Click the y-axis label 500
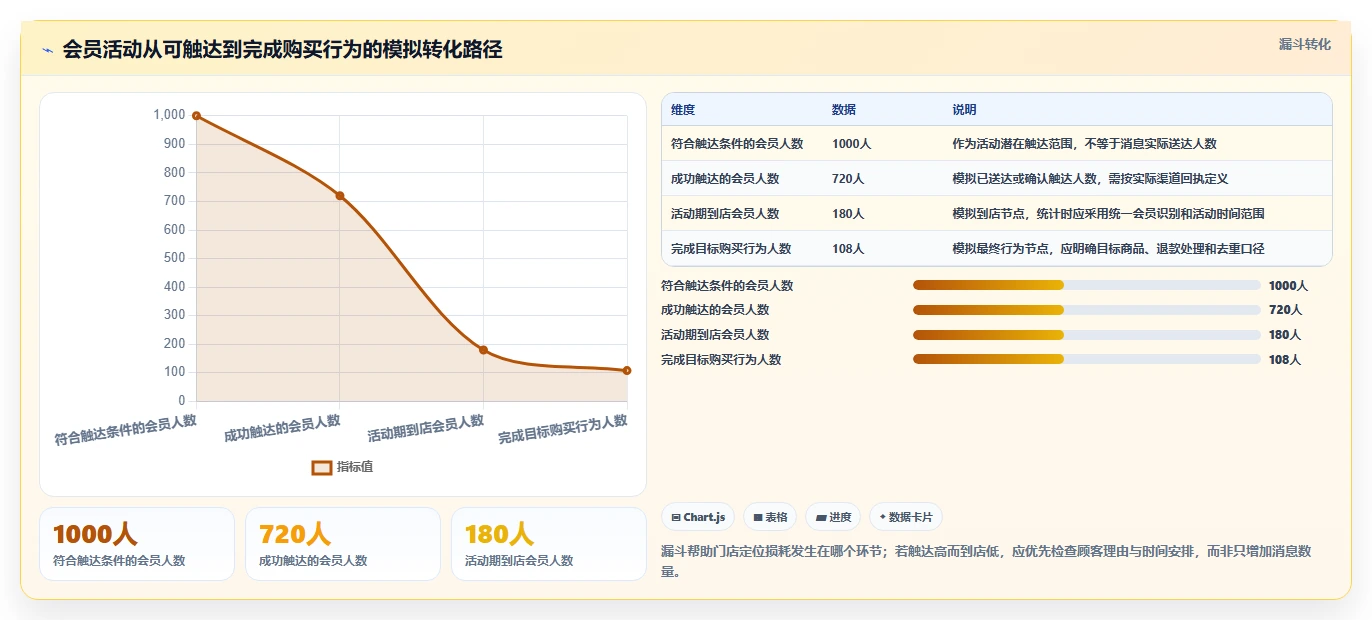 [x=175, y=258]
